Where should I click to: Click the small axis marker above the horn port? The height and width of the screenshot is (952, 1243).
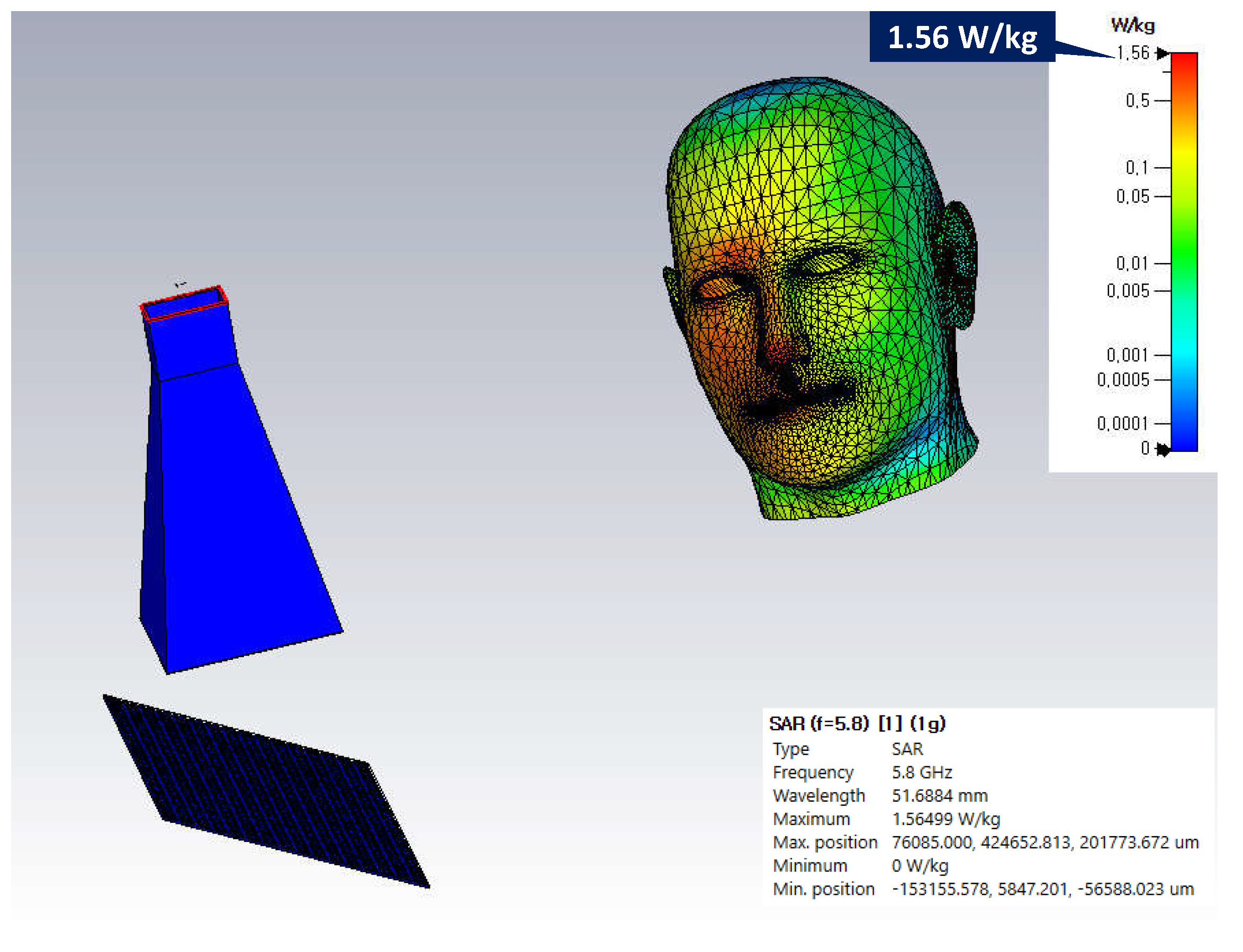click(180, 284)
